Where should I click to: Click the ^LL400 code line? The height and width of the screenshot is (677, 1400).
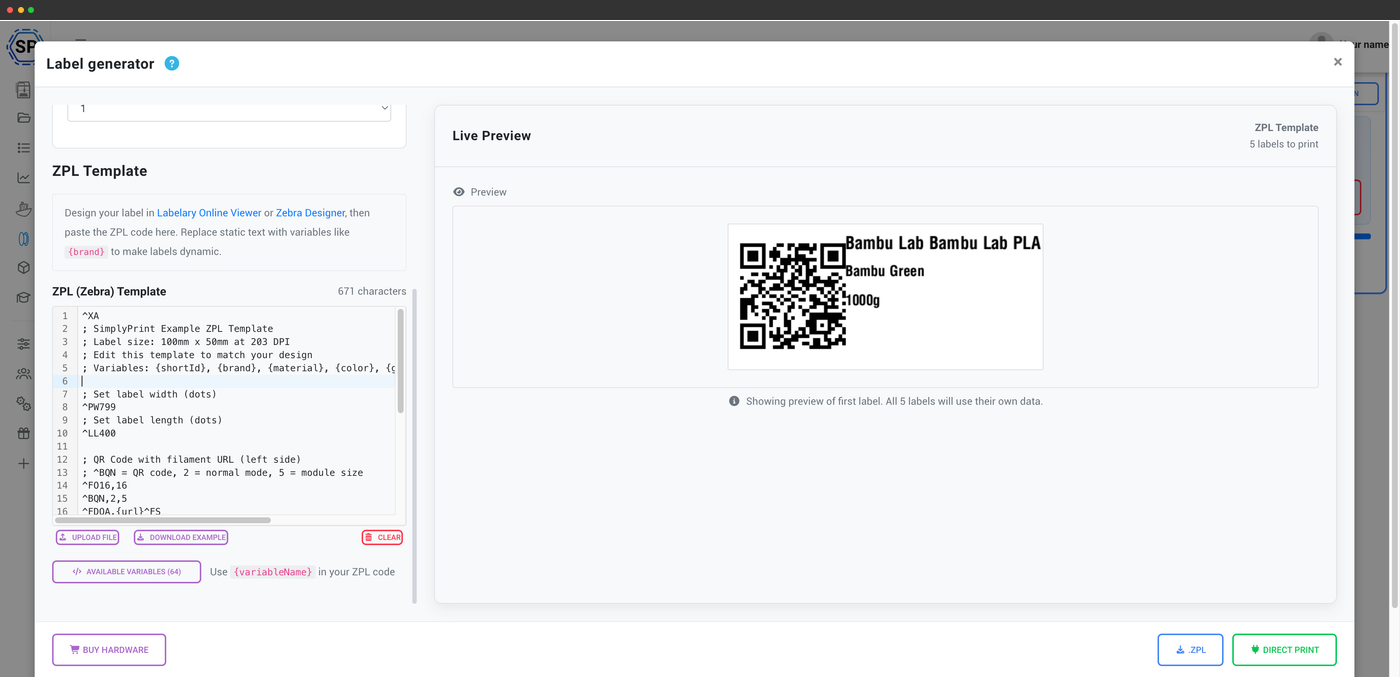[x=99, y=433]
